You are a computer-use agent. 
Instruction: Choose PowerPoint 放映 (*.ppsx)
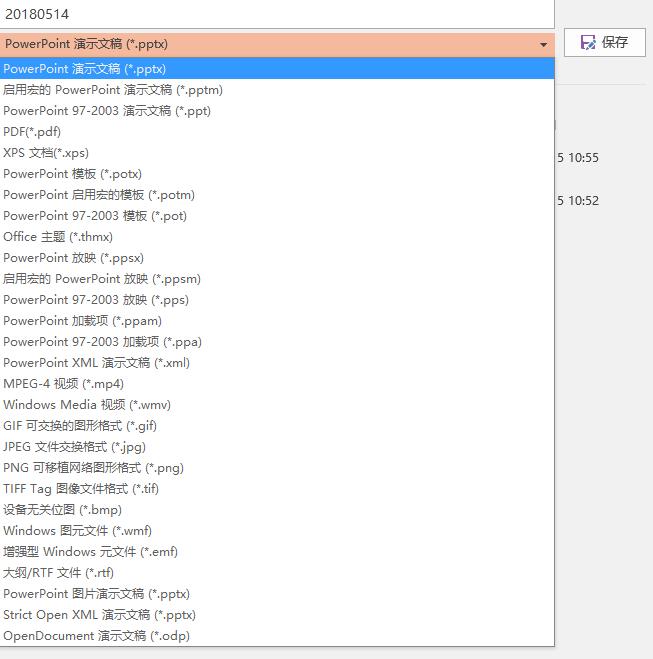(277, 258)
